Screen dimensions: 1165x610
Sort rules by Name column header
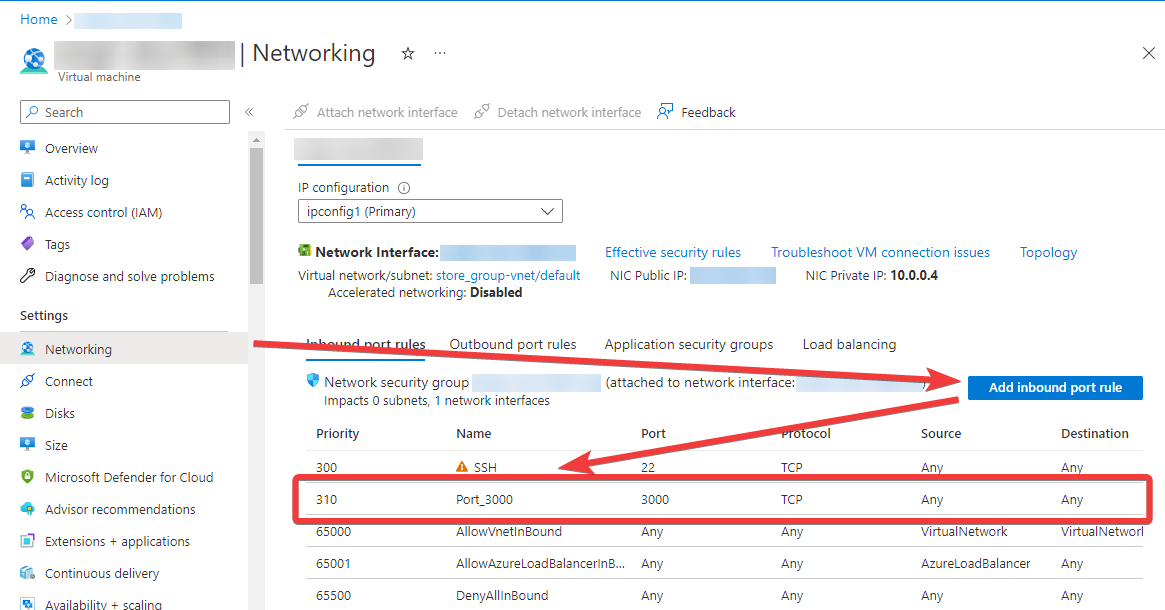[x=473, y=433]
